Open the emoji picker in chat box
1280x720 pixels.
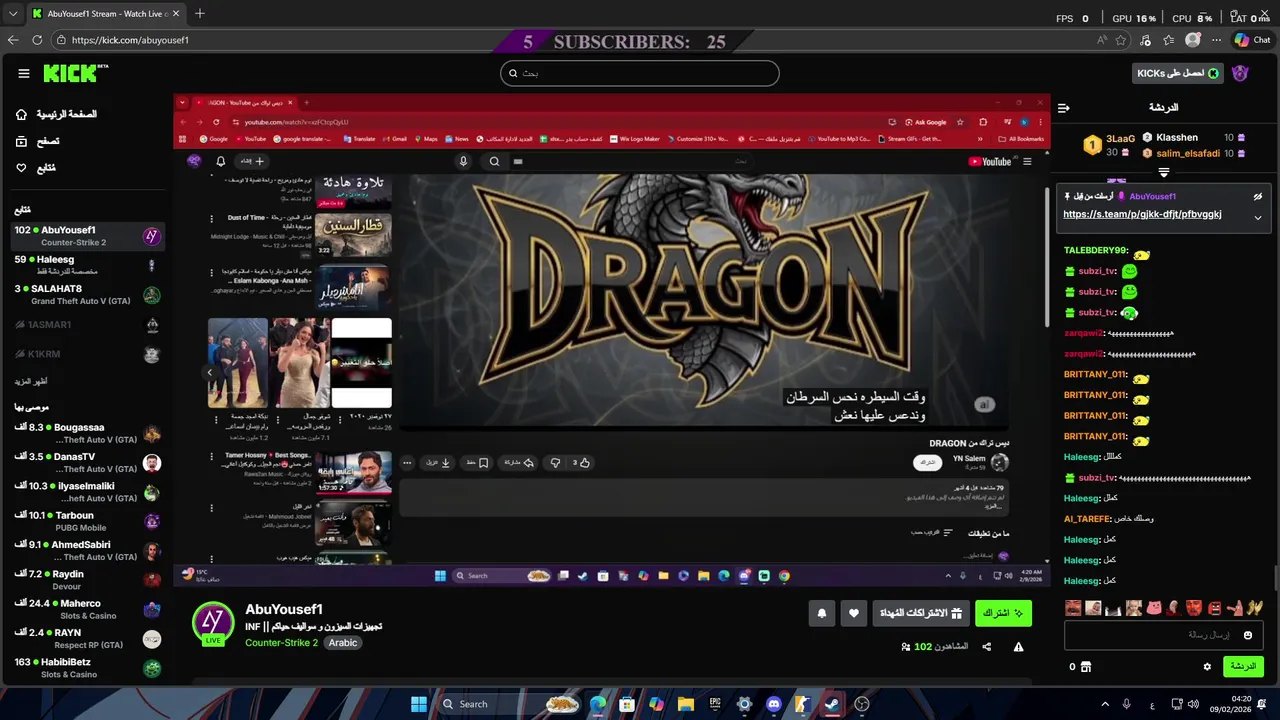(1248, 635)
